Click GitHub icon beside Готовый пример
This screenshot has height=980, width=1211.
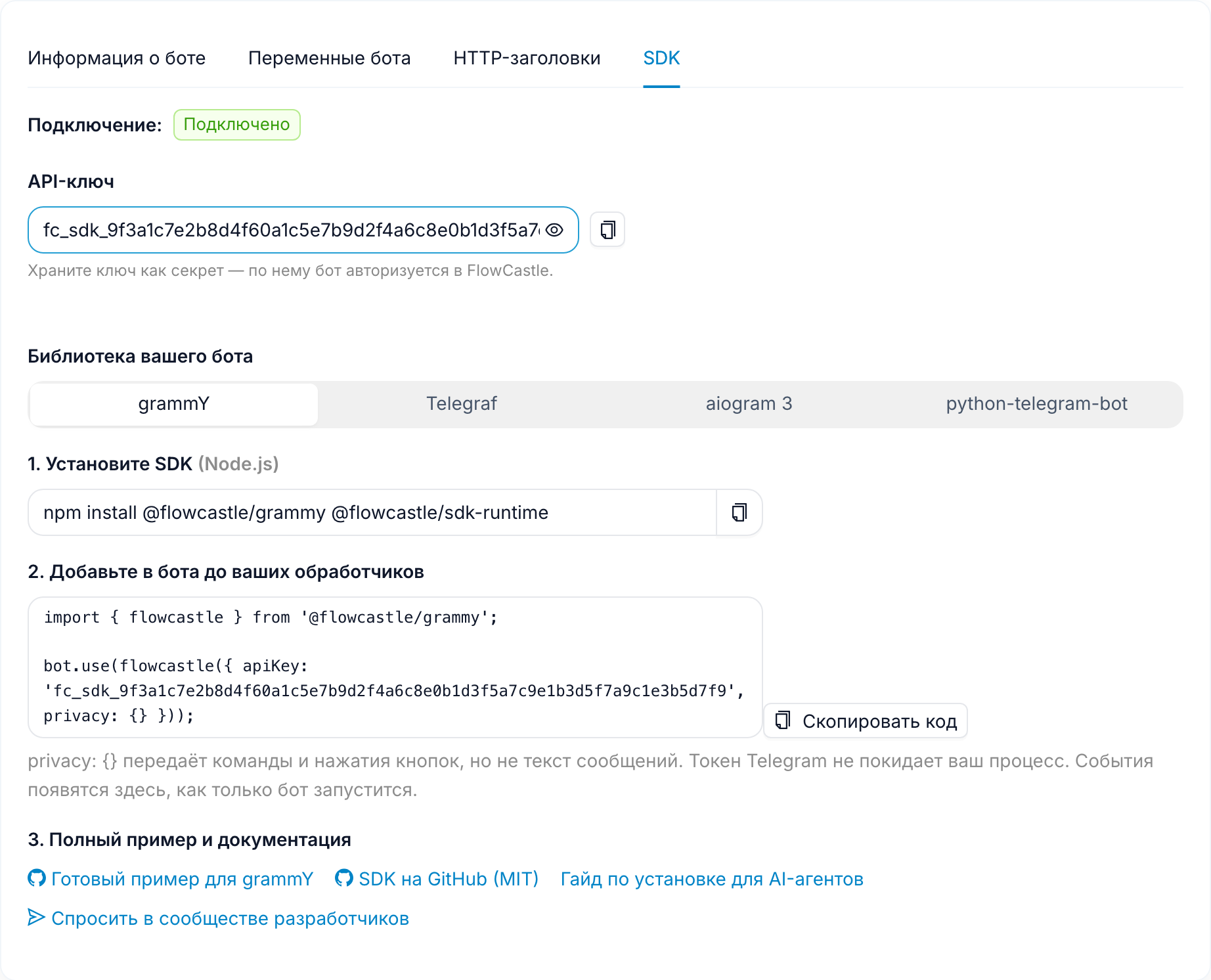click(37, 878)
